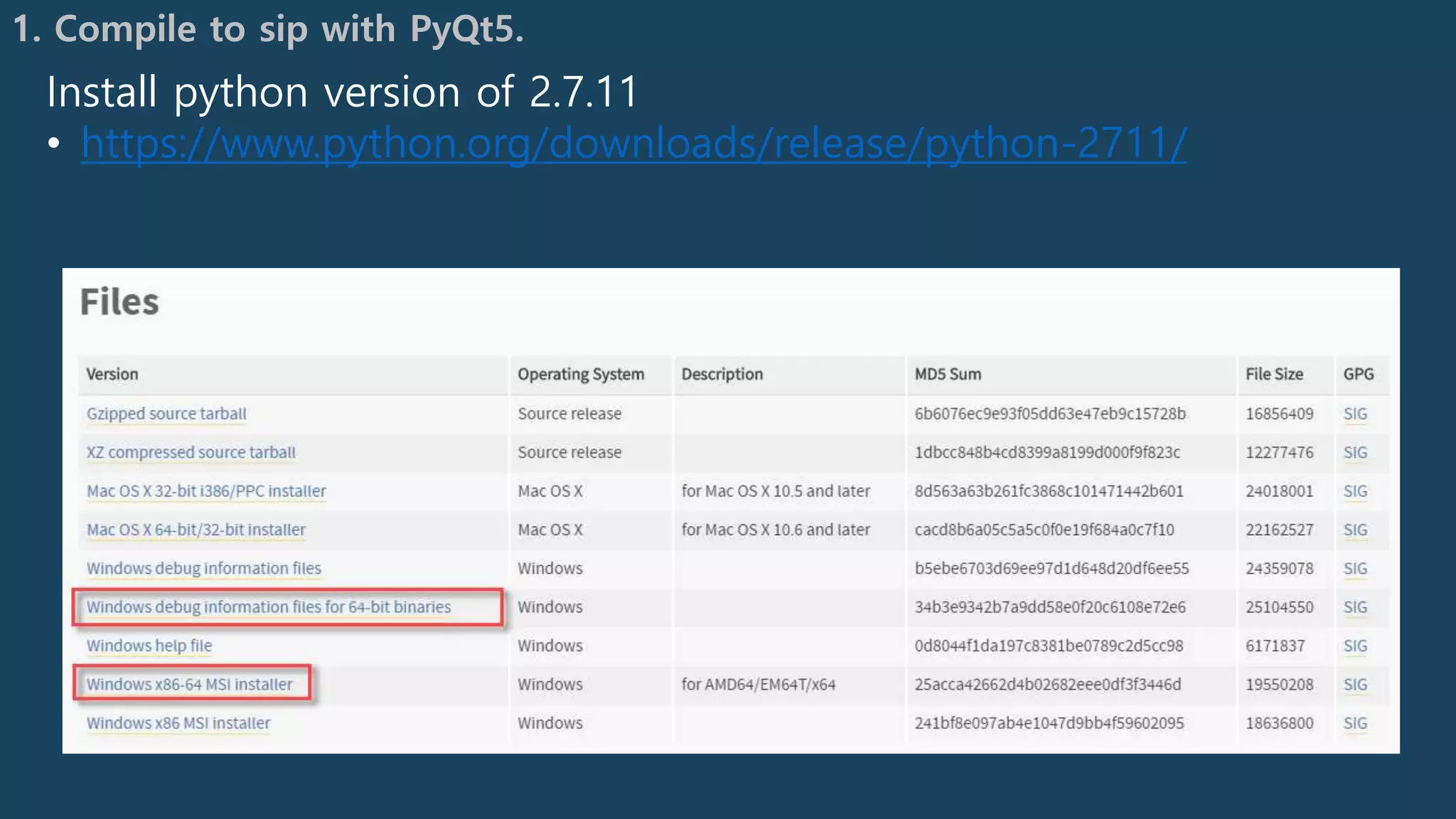Click 'Windows' in the x86-64 MSI installer row
The width and height of the screenshot is (1456, 819).
pyautogui.click(x=550, y=684)
